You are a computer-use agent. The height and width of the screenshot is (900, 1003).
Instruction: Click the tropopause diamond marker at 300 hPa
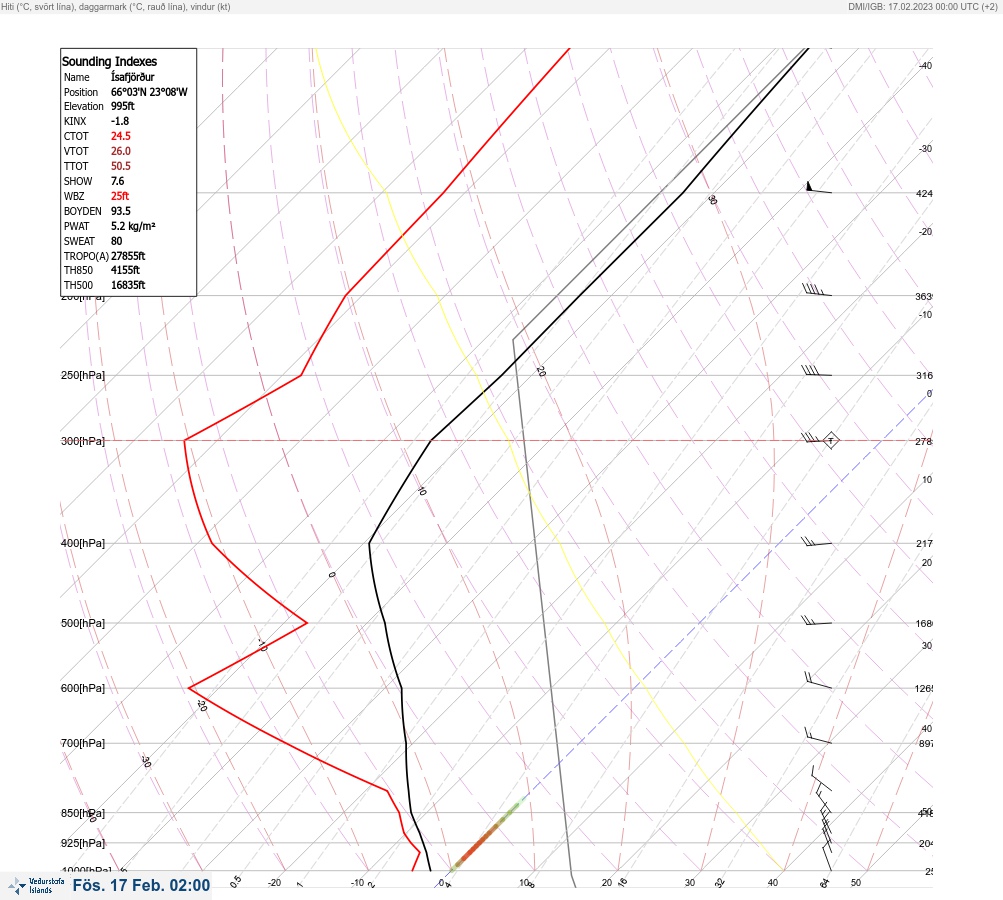pyautogui.click(x=830, y=440)
